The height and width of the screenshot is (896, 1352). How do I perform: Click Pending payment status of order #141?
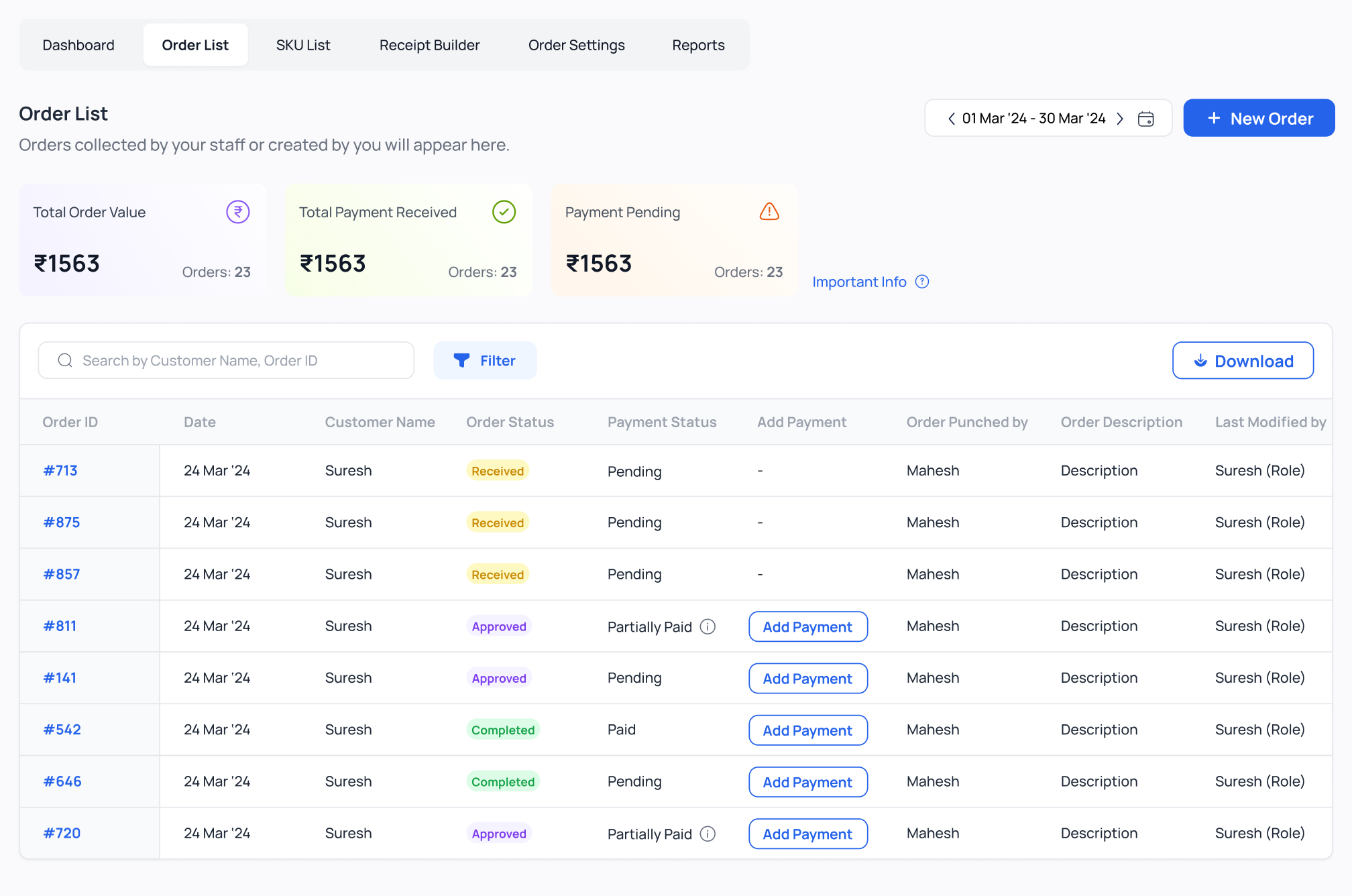634,678
